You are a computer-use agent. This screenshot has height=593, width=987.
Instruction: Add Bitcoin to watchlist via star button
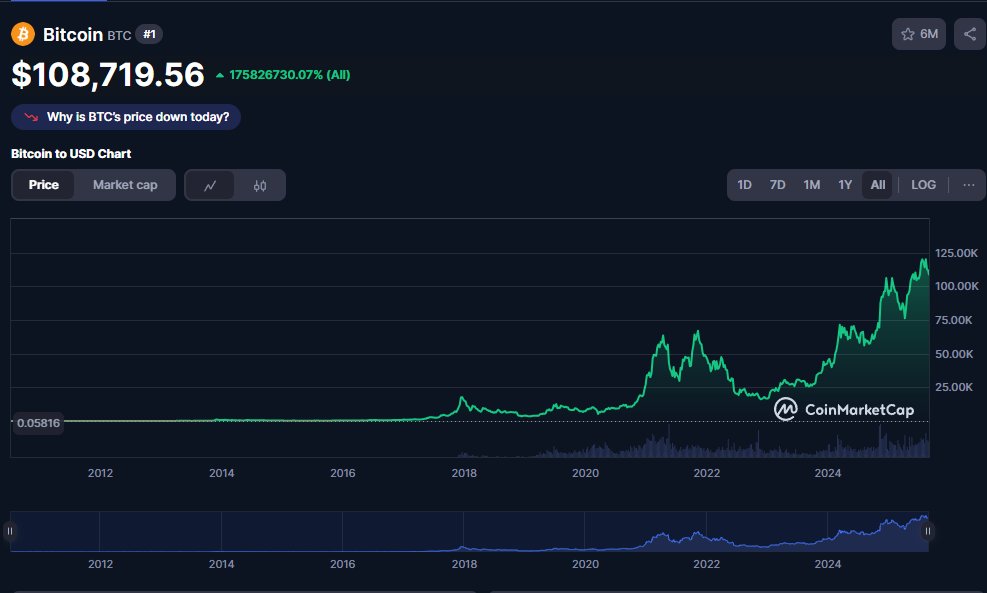pos(918,34)
